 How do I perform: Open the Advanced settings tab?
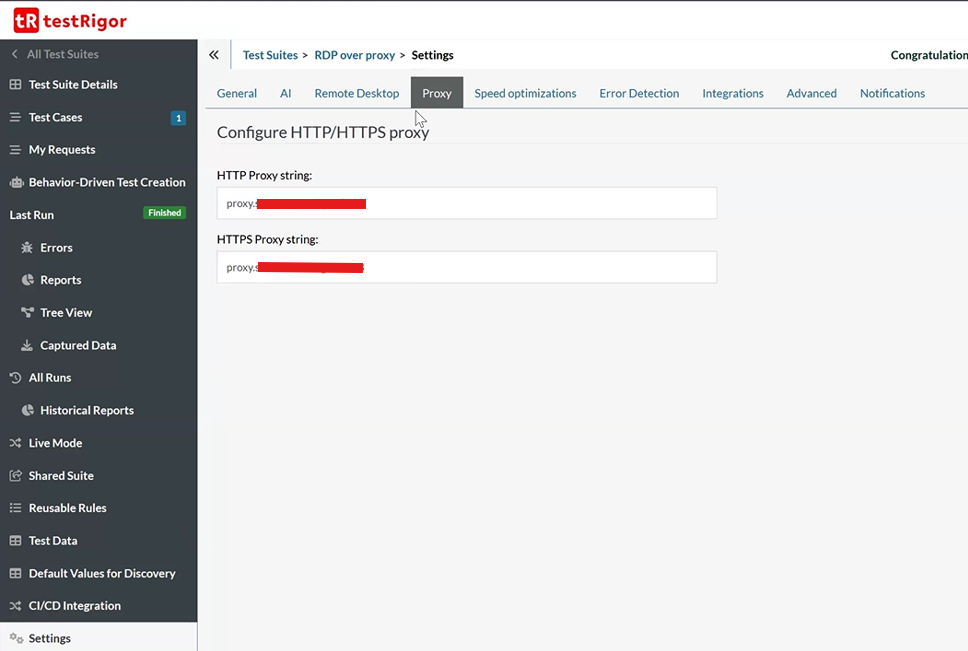811,93
